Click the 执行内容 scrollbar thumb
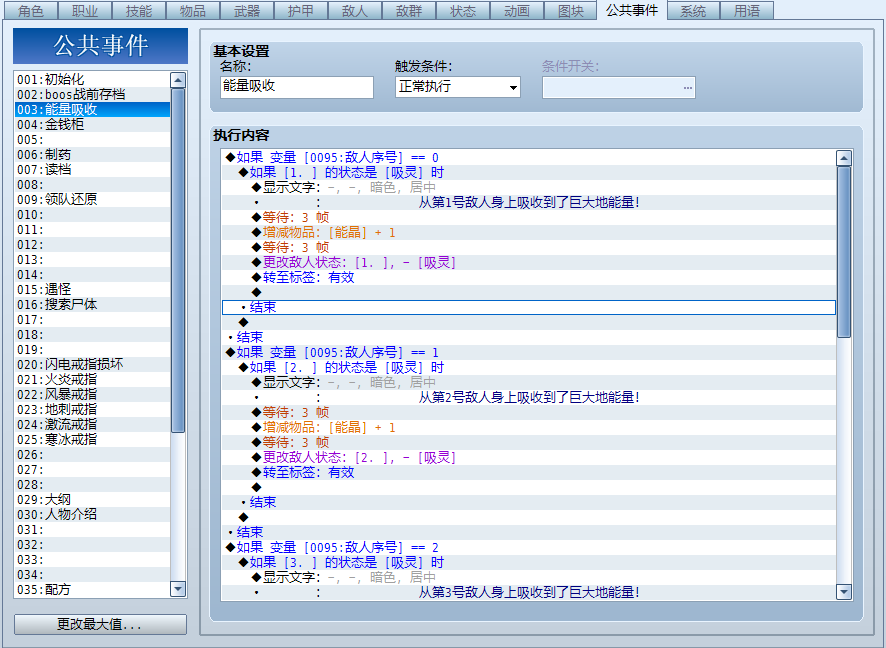 pyautogui.click(x=844, y=252)
